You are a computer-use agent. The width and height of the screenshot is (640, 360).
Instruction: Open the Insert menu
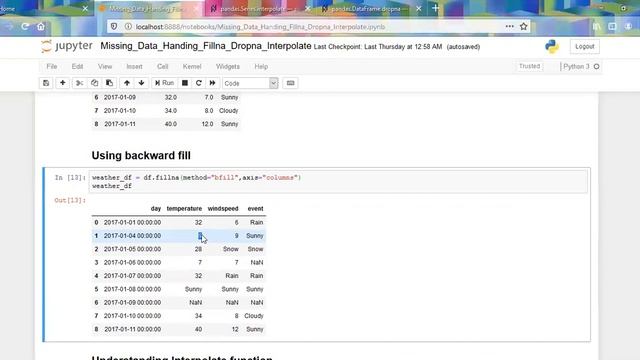(x=134, y=67)
